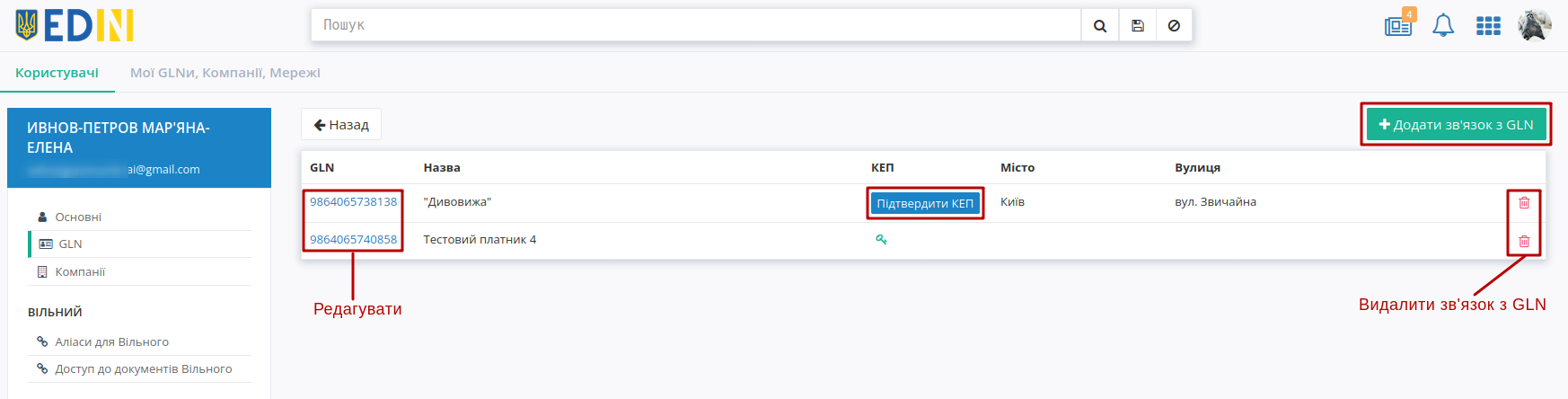
Task: Open GLN link 9864065738138
Action: (353, 201)
